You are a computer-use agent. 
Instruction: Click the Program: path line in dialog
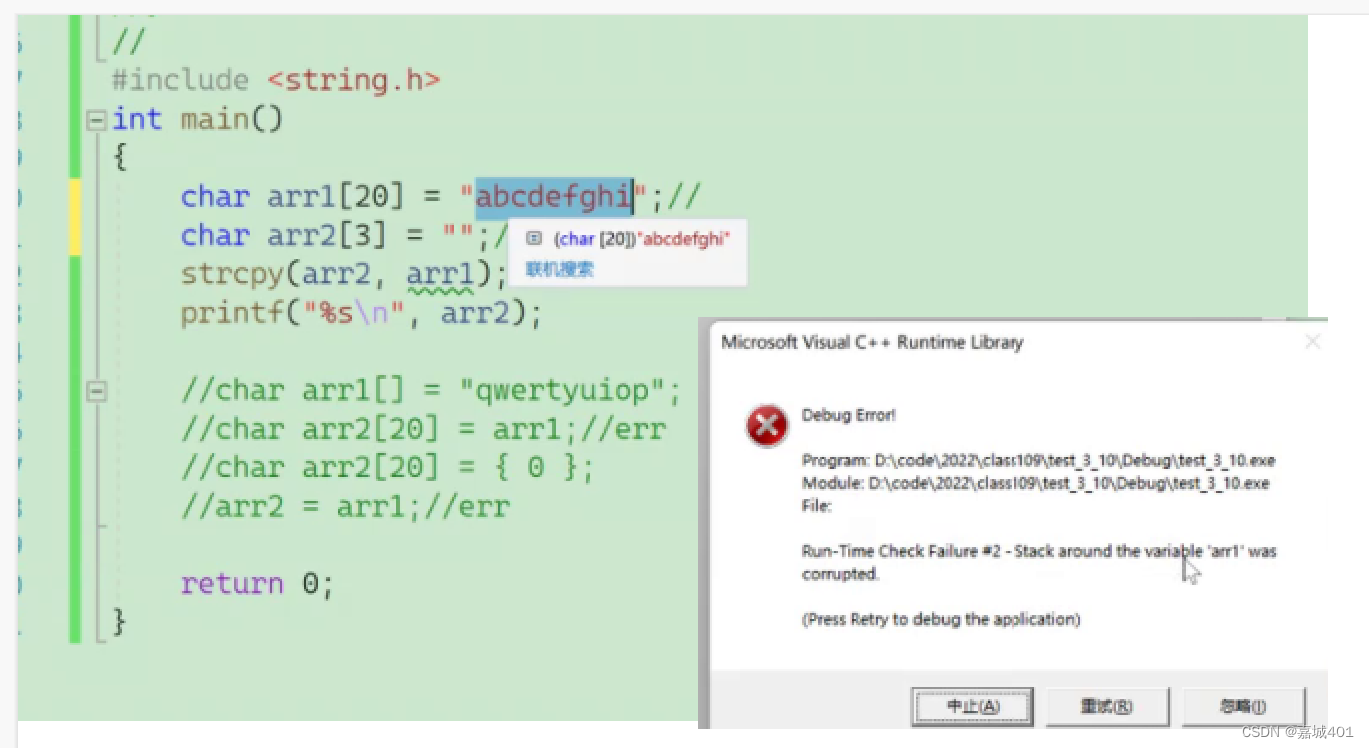1039,461
